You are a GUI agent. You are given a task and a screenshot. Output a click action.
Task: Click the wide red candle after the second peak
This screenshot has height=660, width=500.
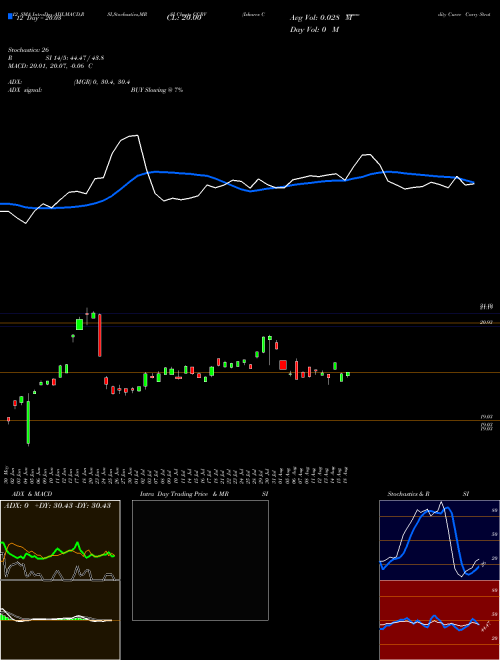(283, 365)
